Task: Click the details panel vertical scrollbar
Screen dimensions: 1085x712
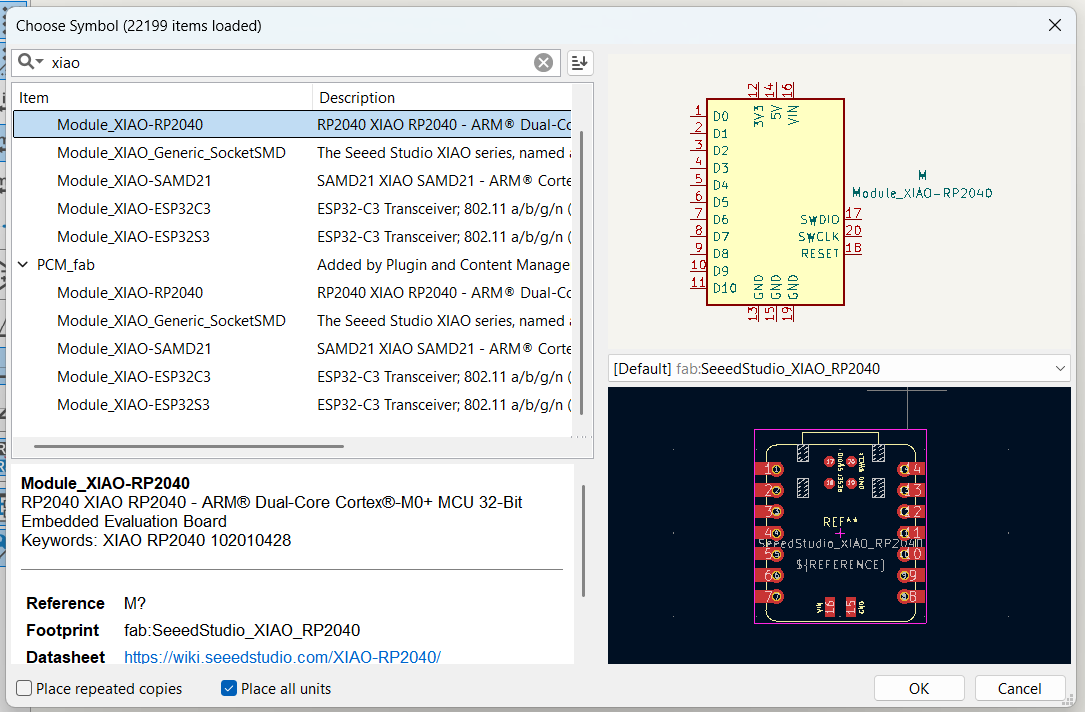Action: click(583, 540)
